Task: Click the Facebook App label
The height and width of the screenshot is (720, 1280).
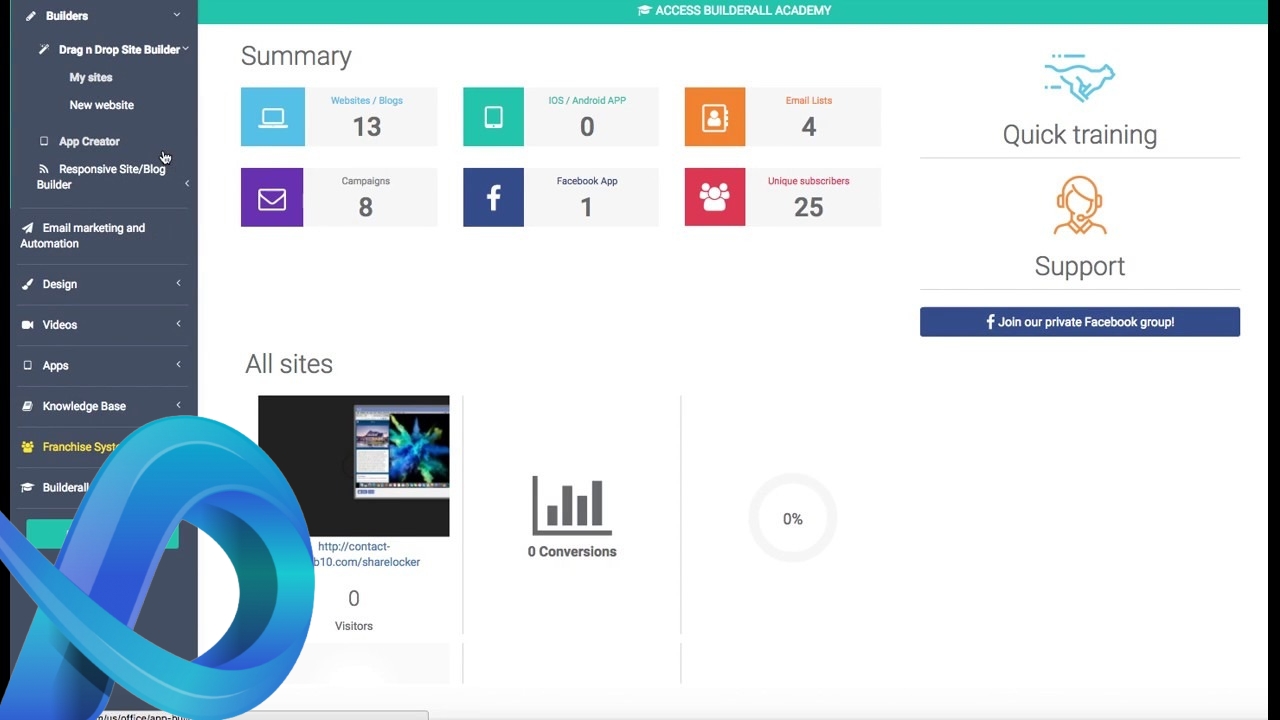Action: coord(587,181)
